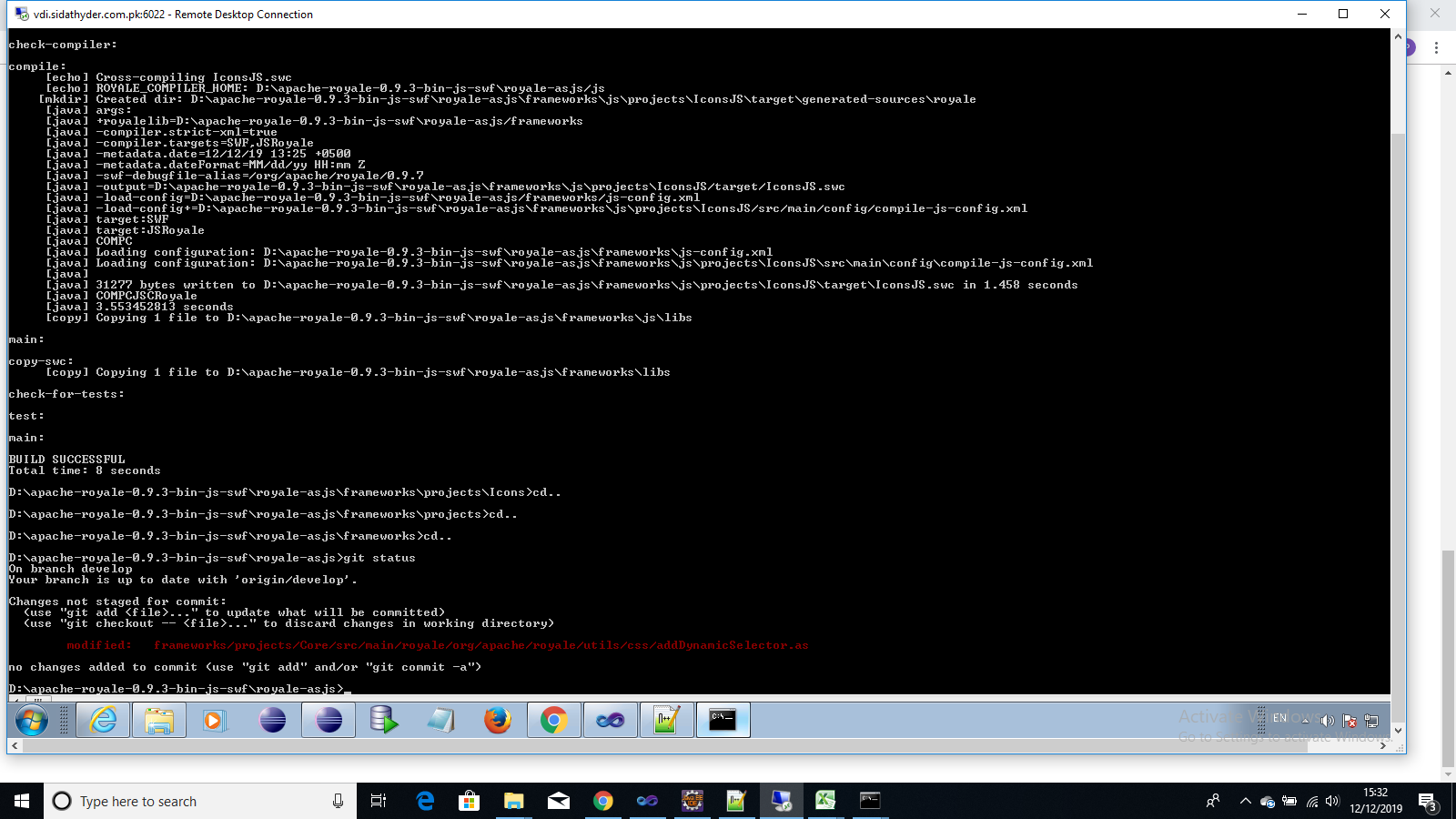Click the 'Type here to search' box
This screenshot has width=1456, height=819.
pos(200,801)
